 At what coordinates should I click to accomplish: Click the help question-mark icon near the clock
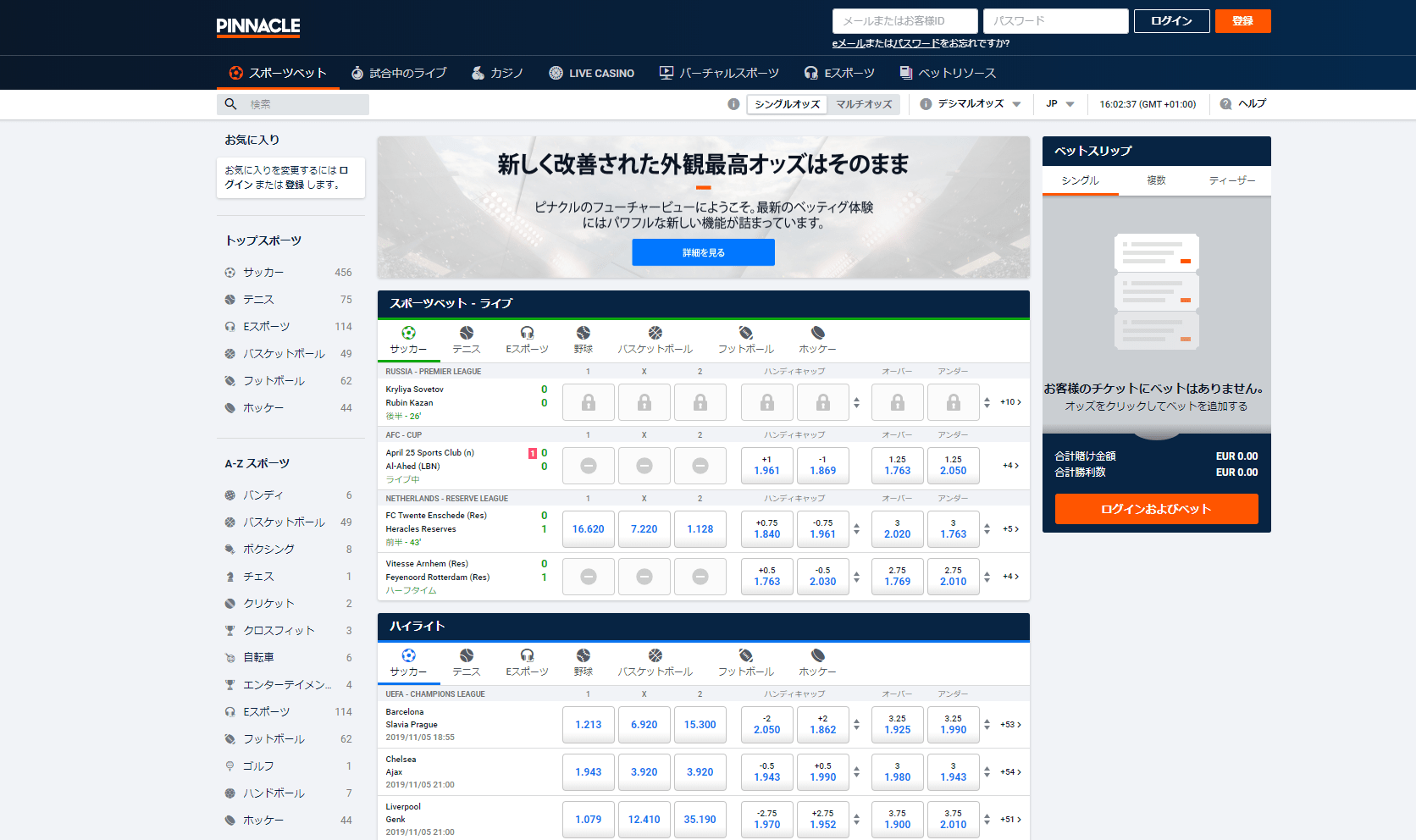(1225, 103)
